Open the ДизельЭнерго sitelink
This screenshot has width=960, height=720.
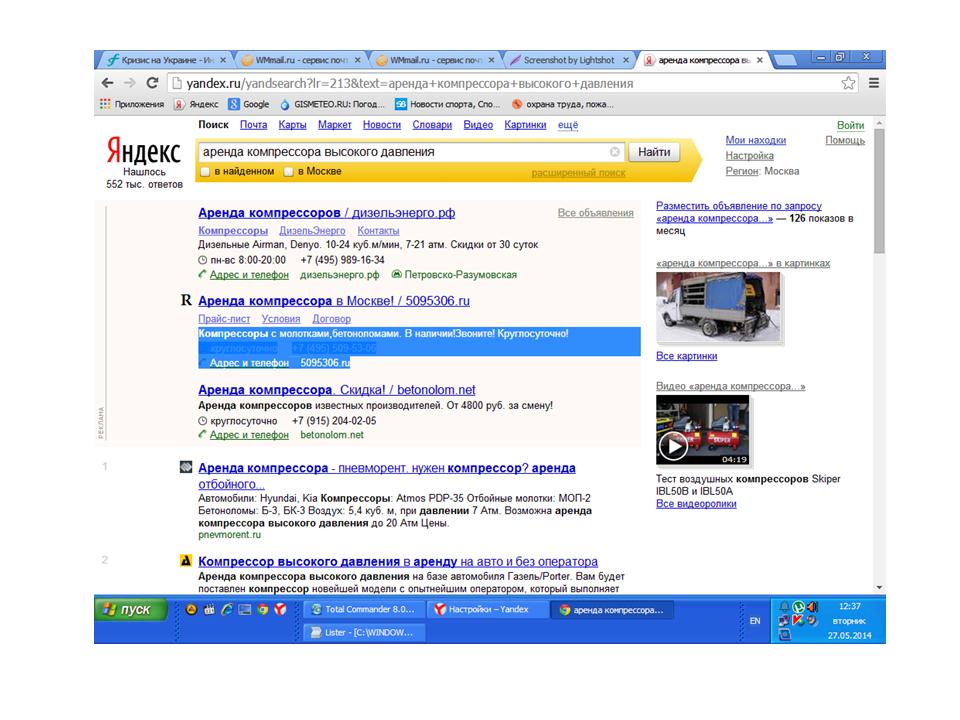[x=312, y=231]
